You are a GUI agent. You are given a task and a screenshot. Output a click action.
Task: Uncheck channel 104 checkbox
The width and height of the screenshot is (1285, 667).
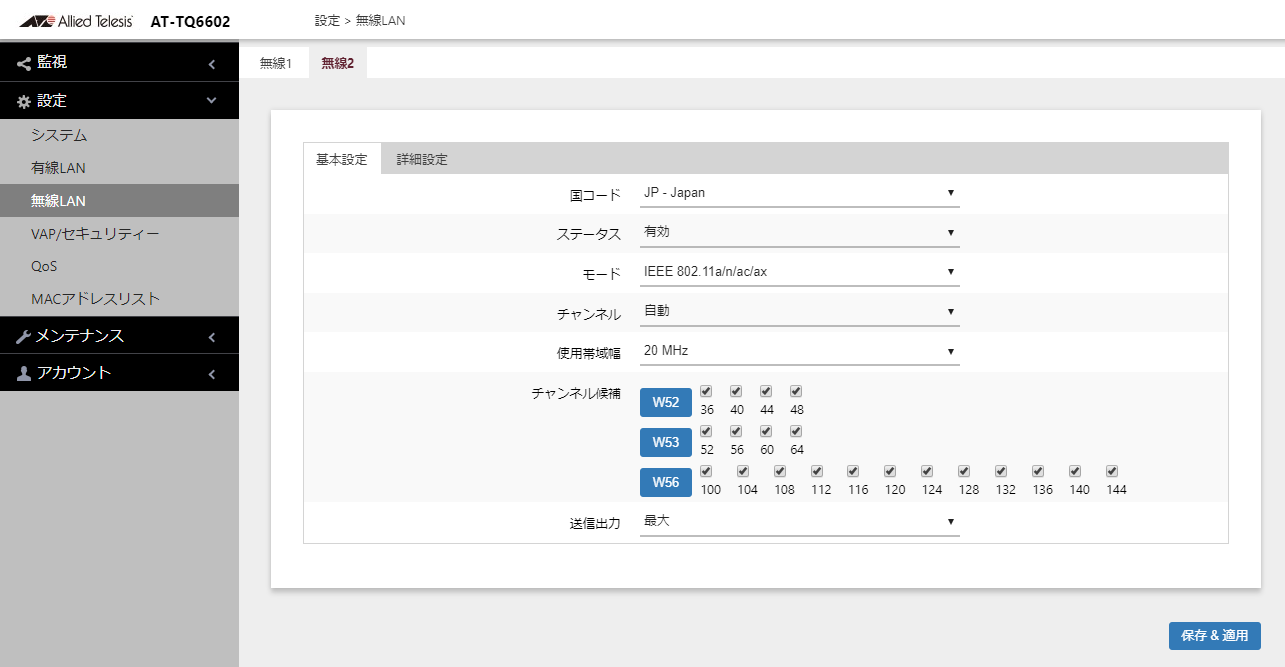click(x=743, y=471)
